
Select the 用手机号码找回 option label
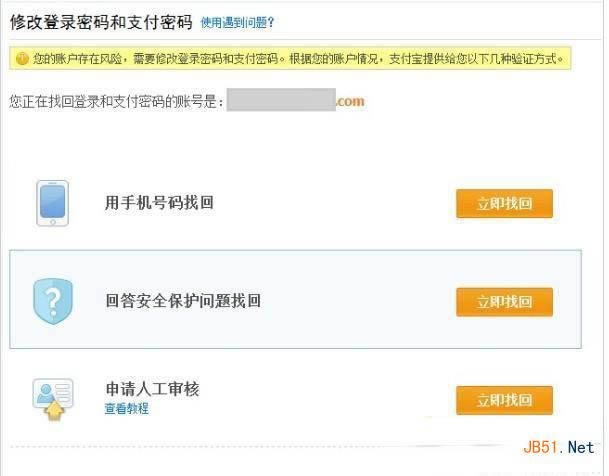tap(159, 203)
